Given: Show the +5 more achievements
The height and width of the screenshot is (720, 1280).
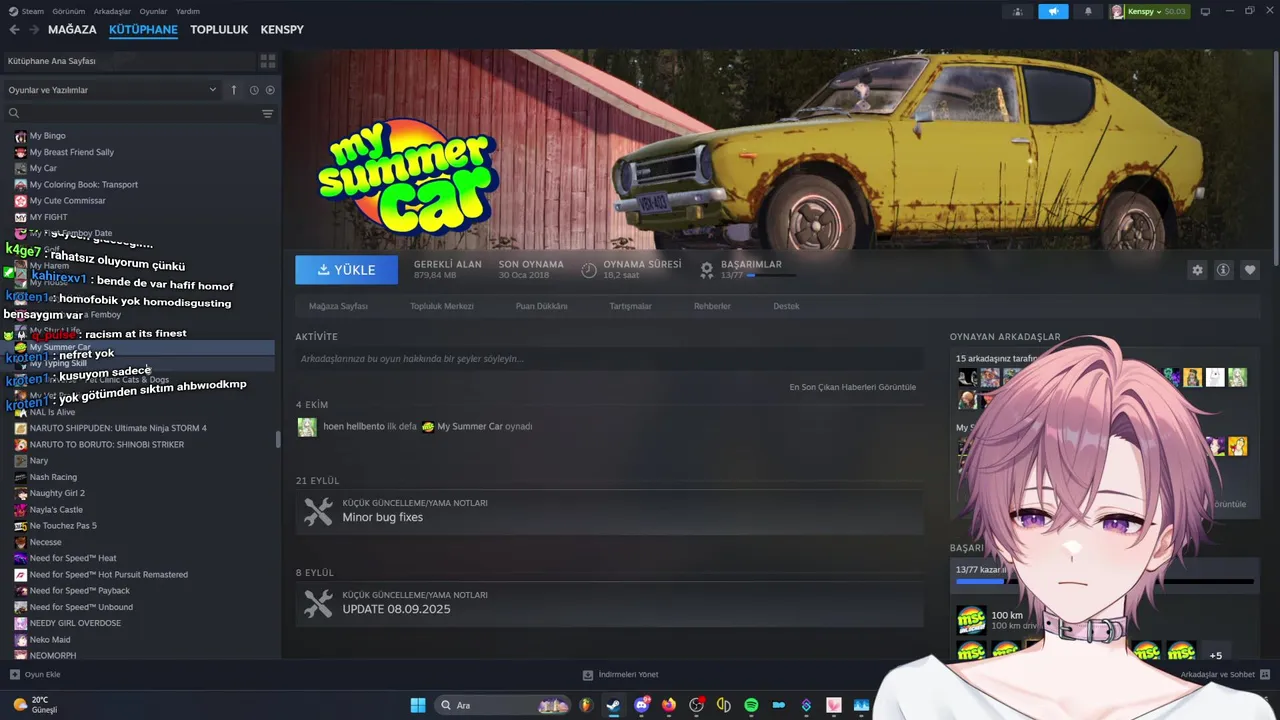Looking at the screenshot, I should (x=1215, y=656).
